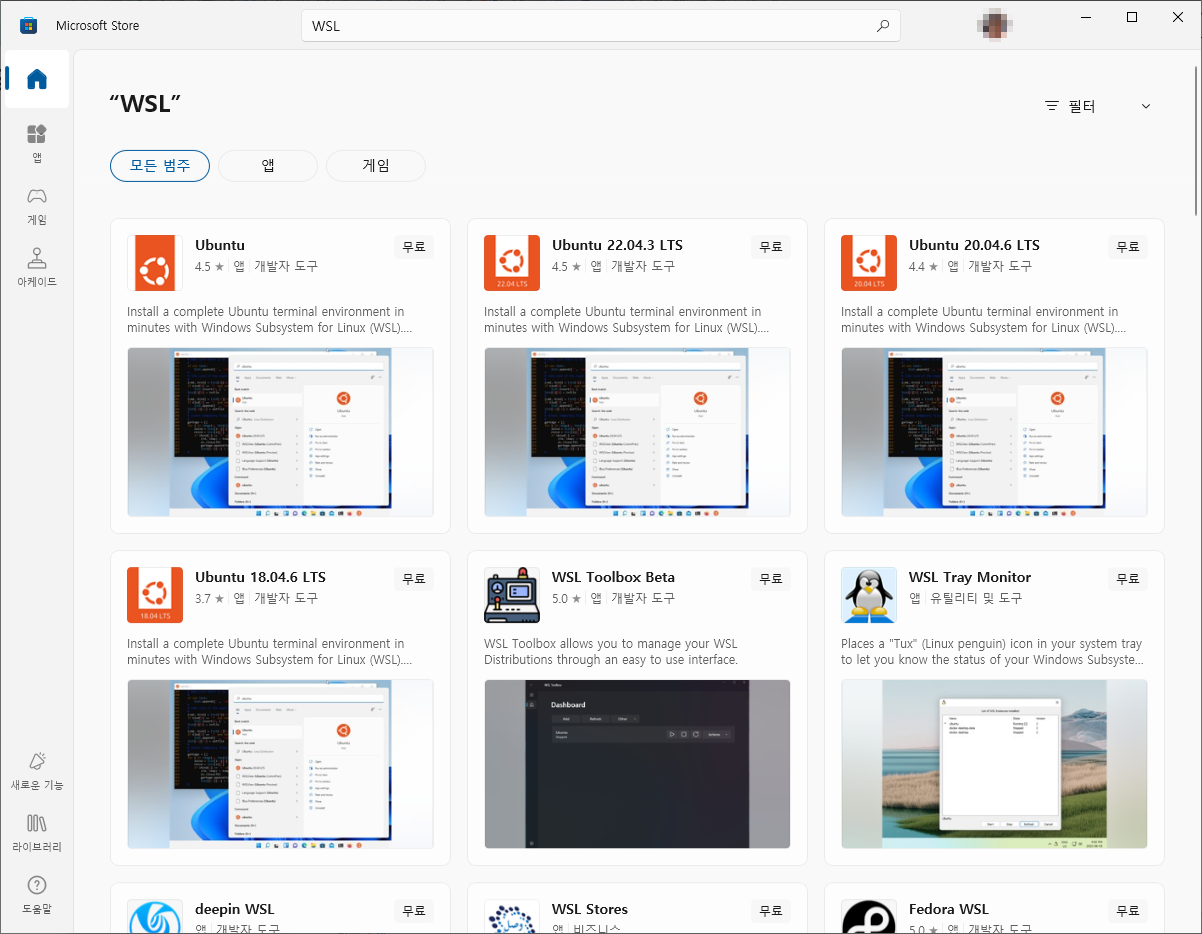The width and height of the screenshot is (1202, 934).
Task: Click the Ubuntu 18.04.6 LTS title text
Action: pyautogui.click(x=260, y=577)
